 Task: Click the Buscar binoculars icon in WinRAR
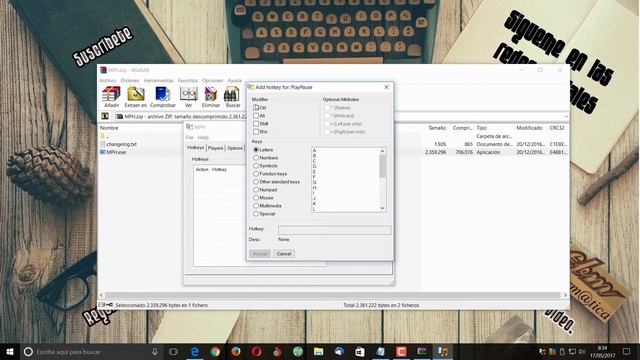click(x=233, y=97)
